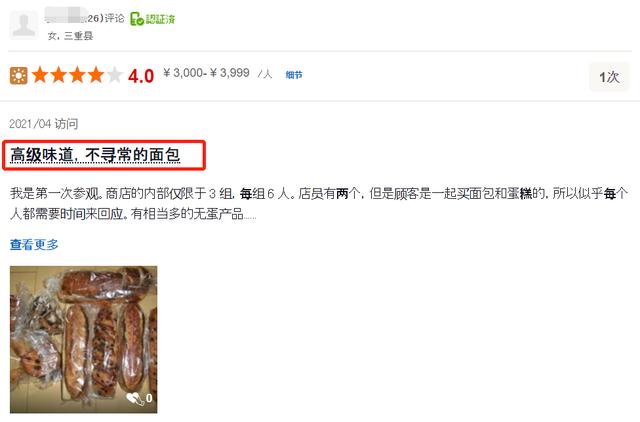Click the review body text paragraph
This screenshot has height=422, width=640.
click(x=319, y=203)
